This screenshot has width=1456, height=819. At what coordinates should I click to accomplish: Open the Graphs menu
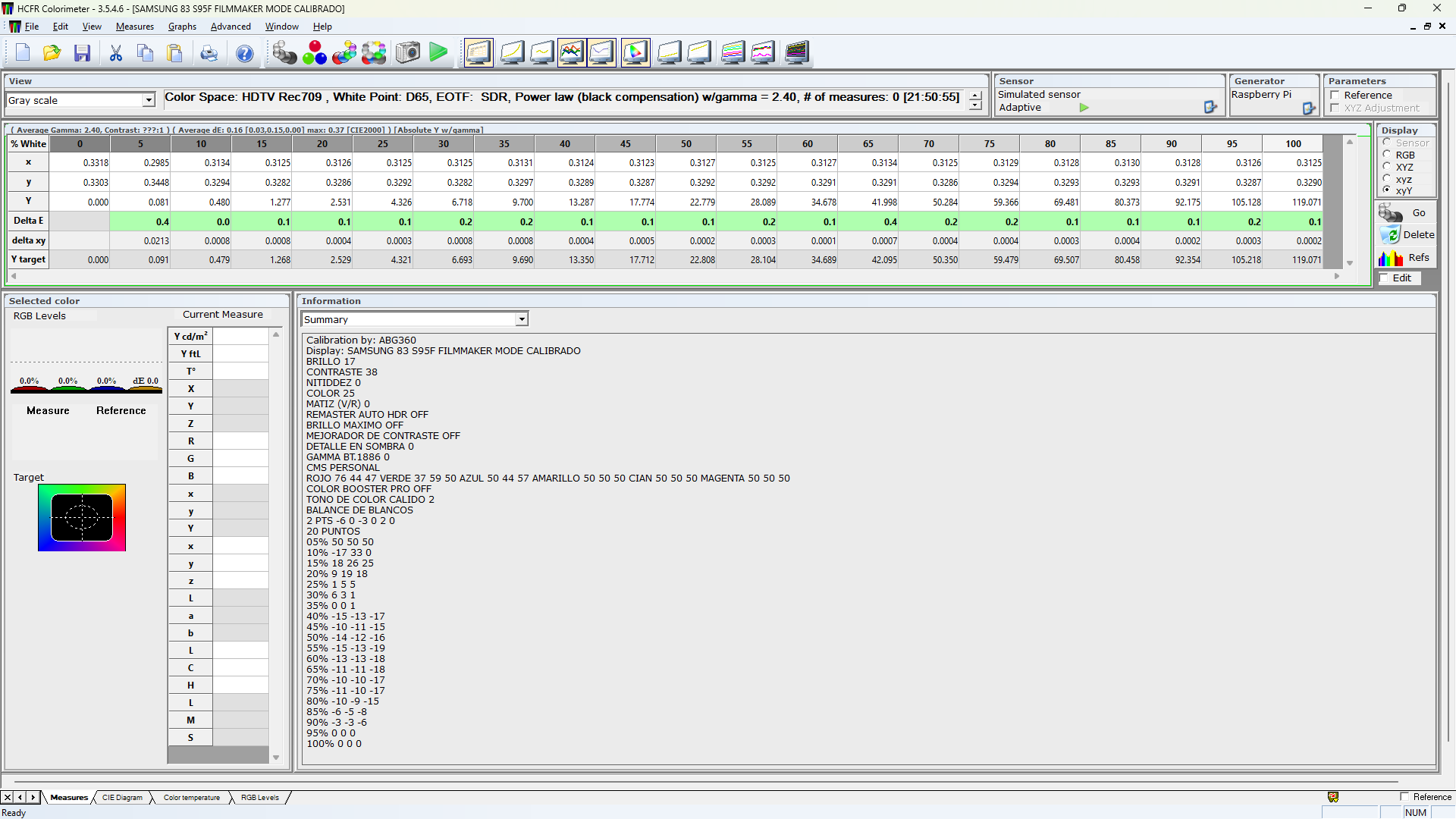[182, 27]
